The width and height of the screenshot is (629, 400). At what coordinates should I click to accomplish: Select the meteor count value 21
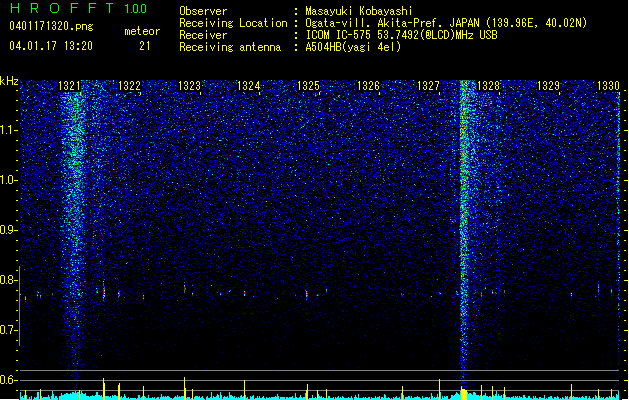[145, 46]
